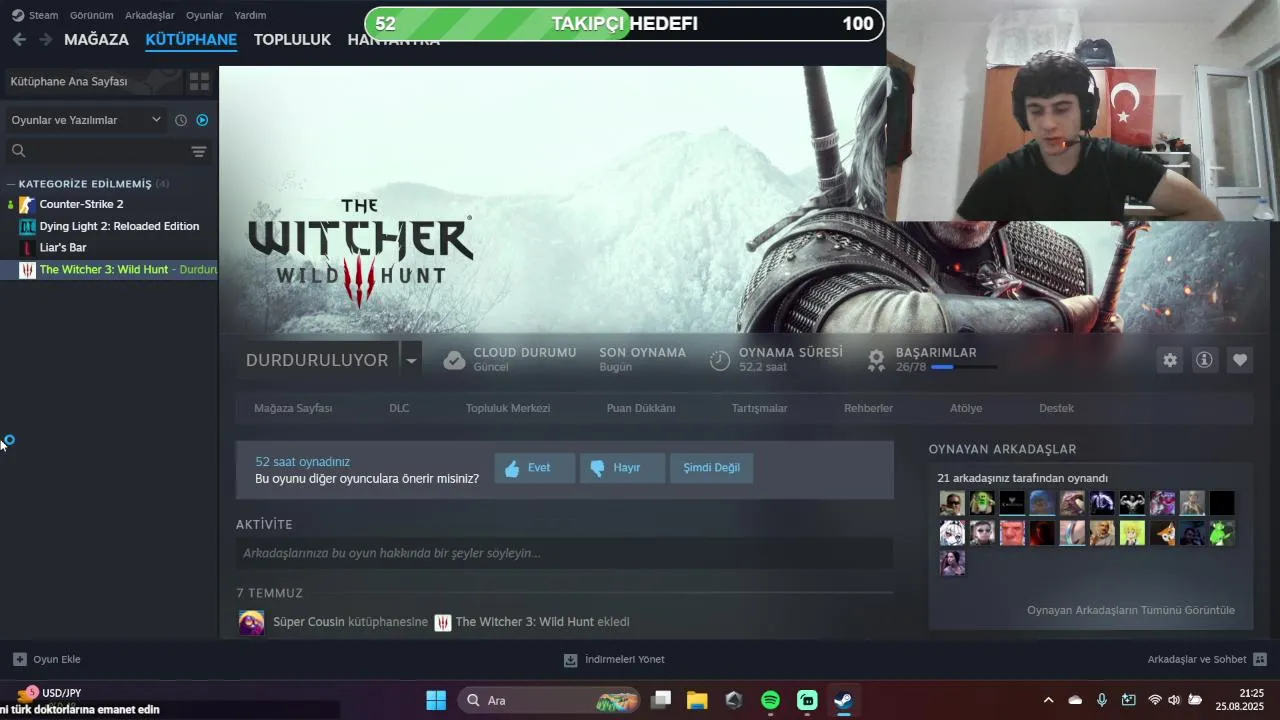
Task: Go forward with the right arrow
Action: 45,39
